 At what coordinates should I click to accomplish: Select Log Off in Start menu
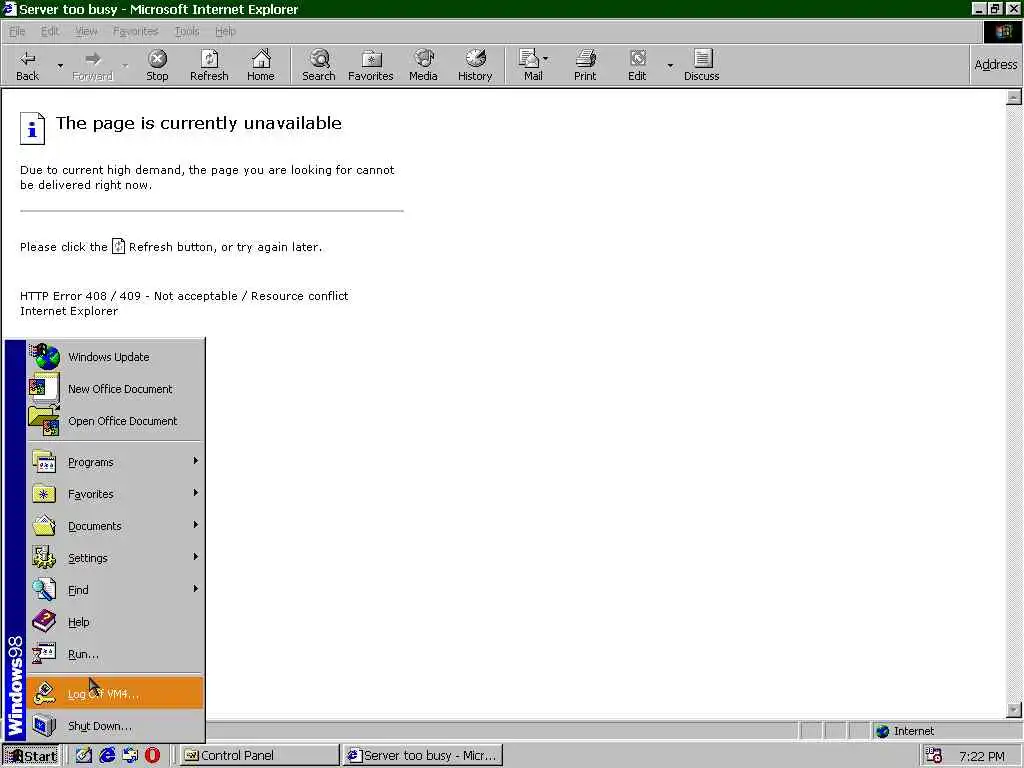(116, 693)
